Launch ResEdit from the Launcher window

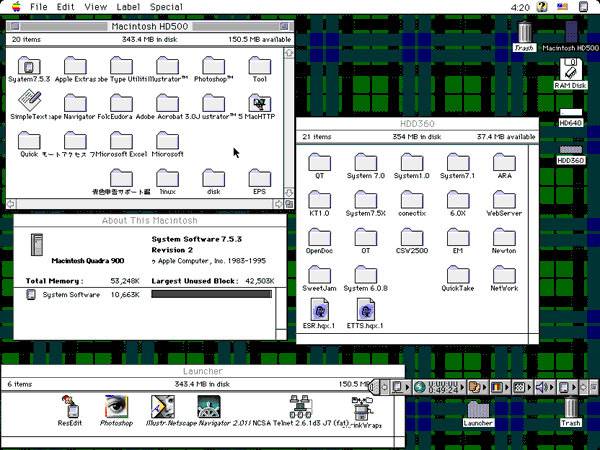(70, 407)
